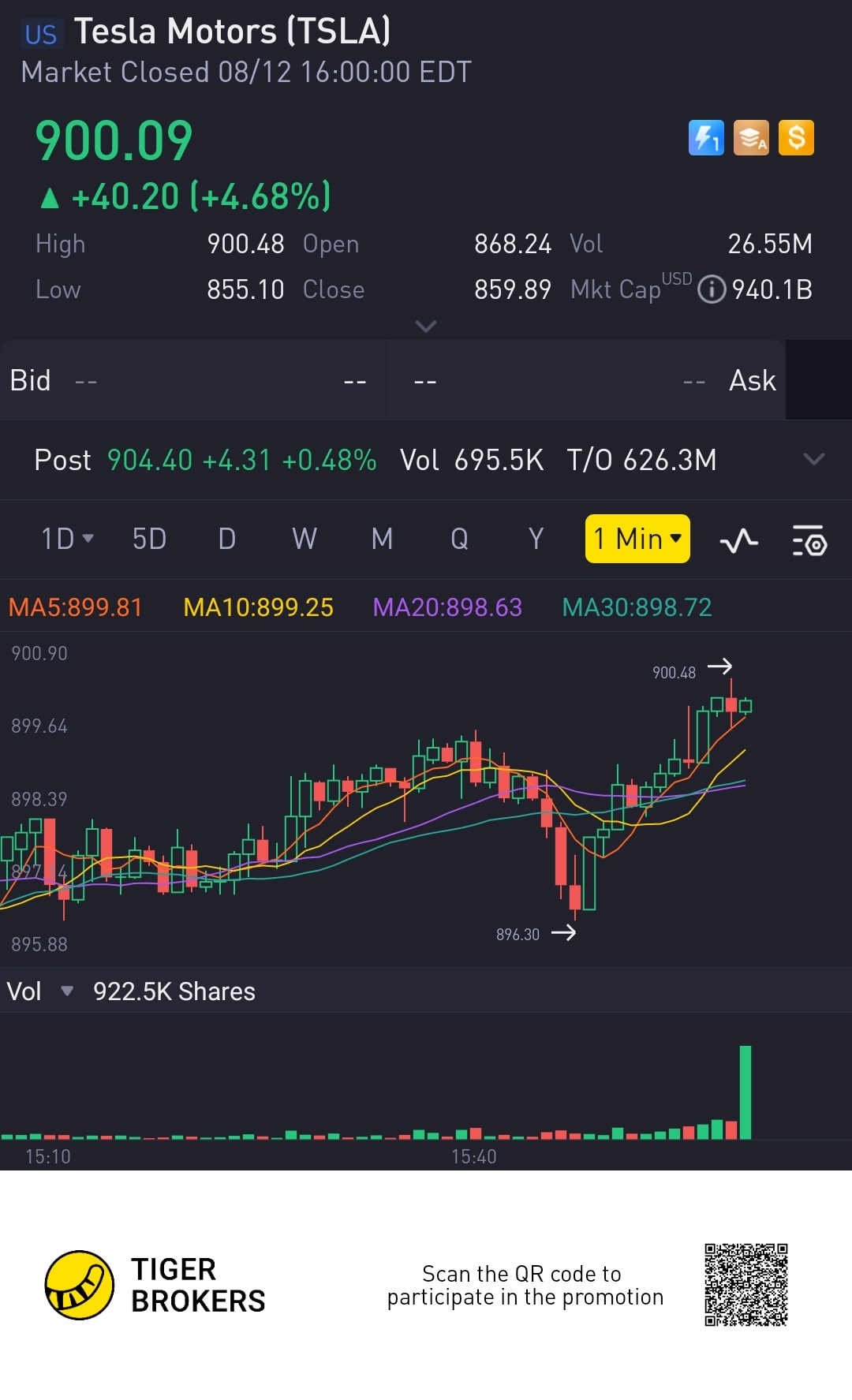Expand the post-market row chevron

click(813, 459)
